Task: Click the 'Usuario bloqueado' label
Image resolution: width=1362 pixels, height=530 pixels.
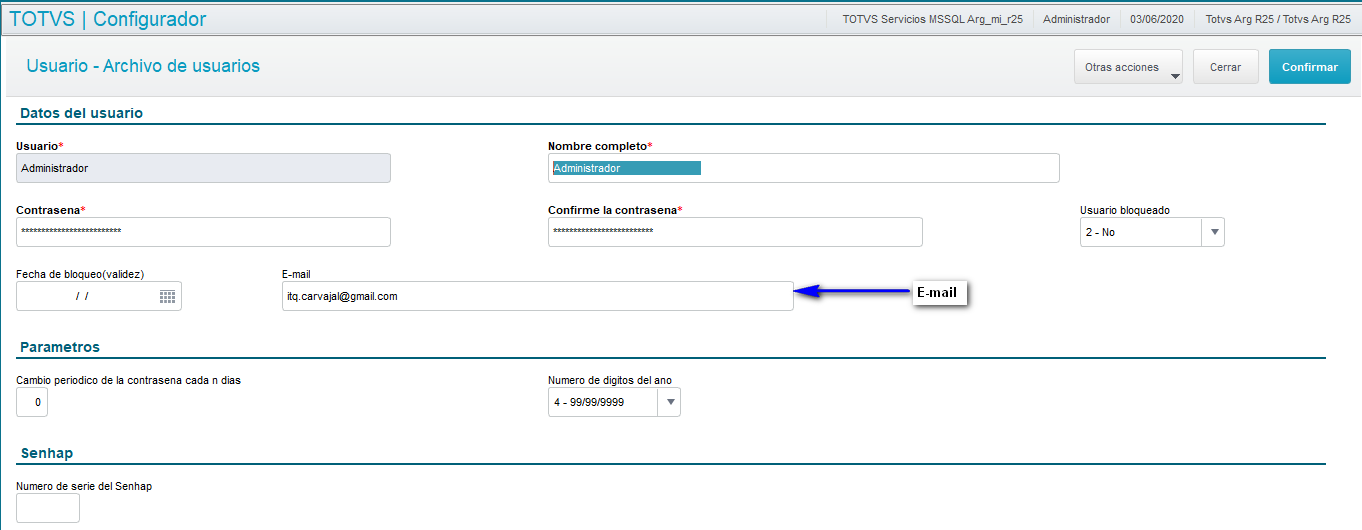Action: click(x=1125, y=210)
